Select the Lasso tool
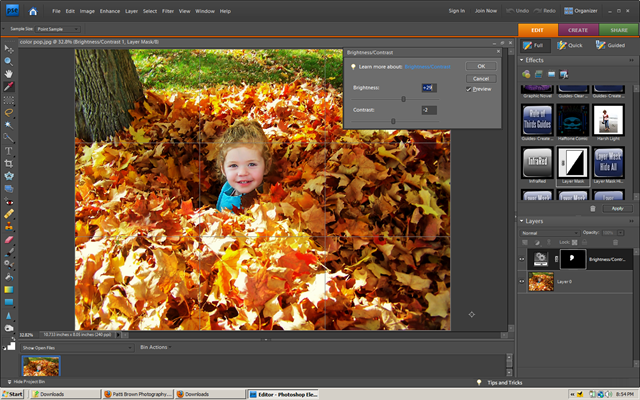The width and height of the screenshot is (640, 400). point(9,113)
